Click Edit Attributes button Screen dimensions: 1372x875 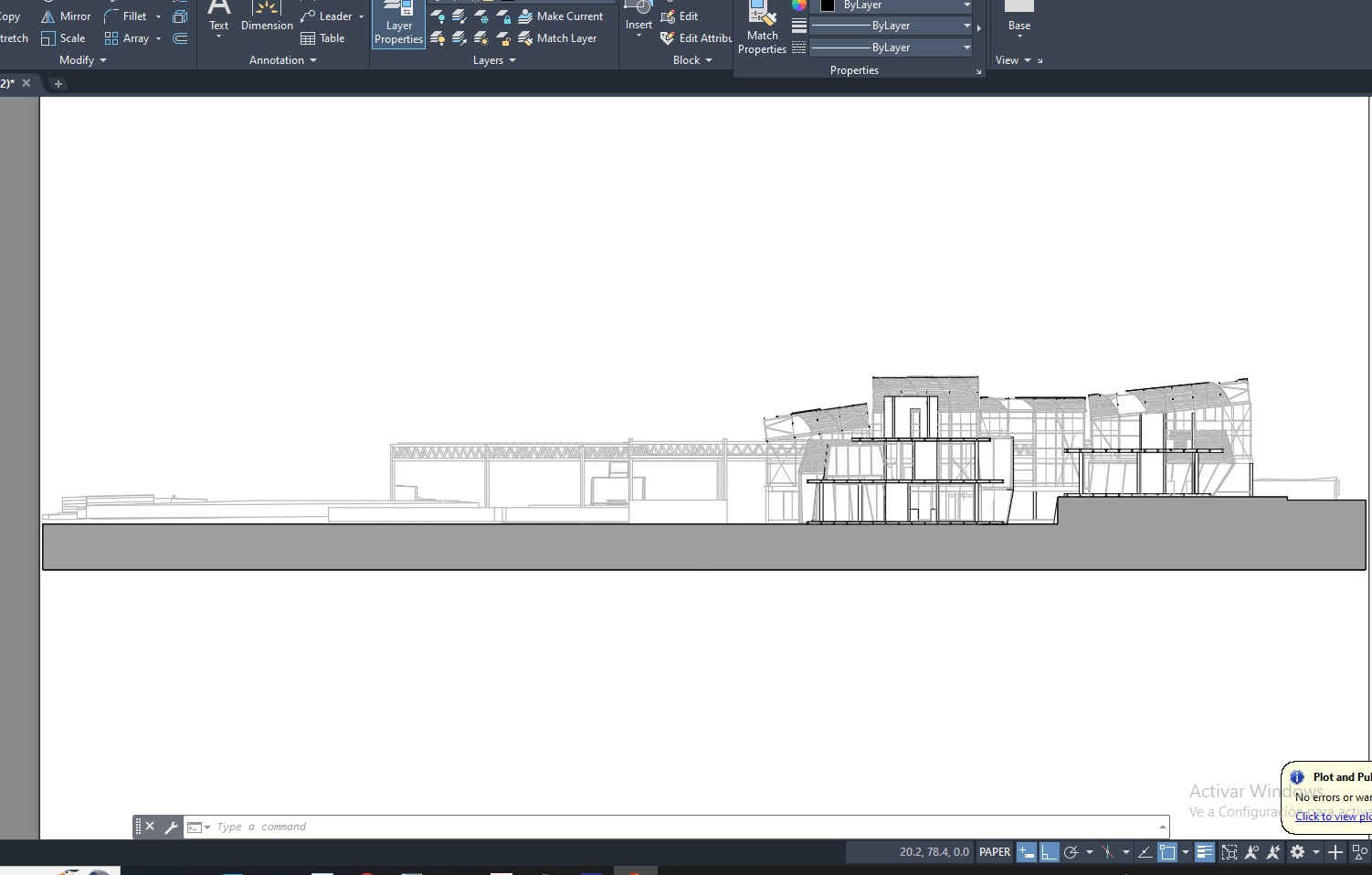pos(696,38)
